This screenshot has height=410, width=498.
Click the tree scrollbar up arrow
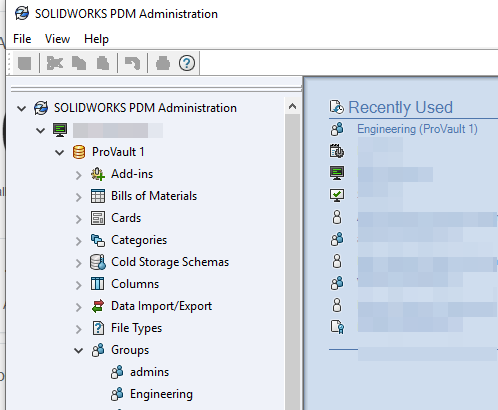[292, 106]
